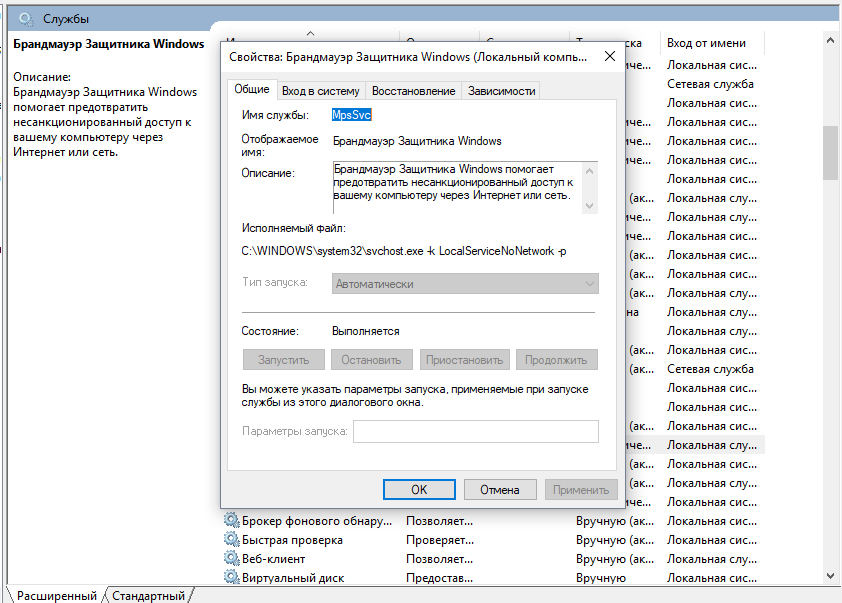This screenshot has height=603, width=842.
Task: Click the gear icon beside Виртуальный диск service
Action: 231,577
